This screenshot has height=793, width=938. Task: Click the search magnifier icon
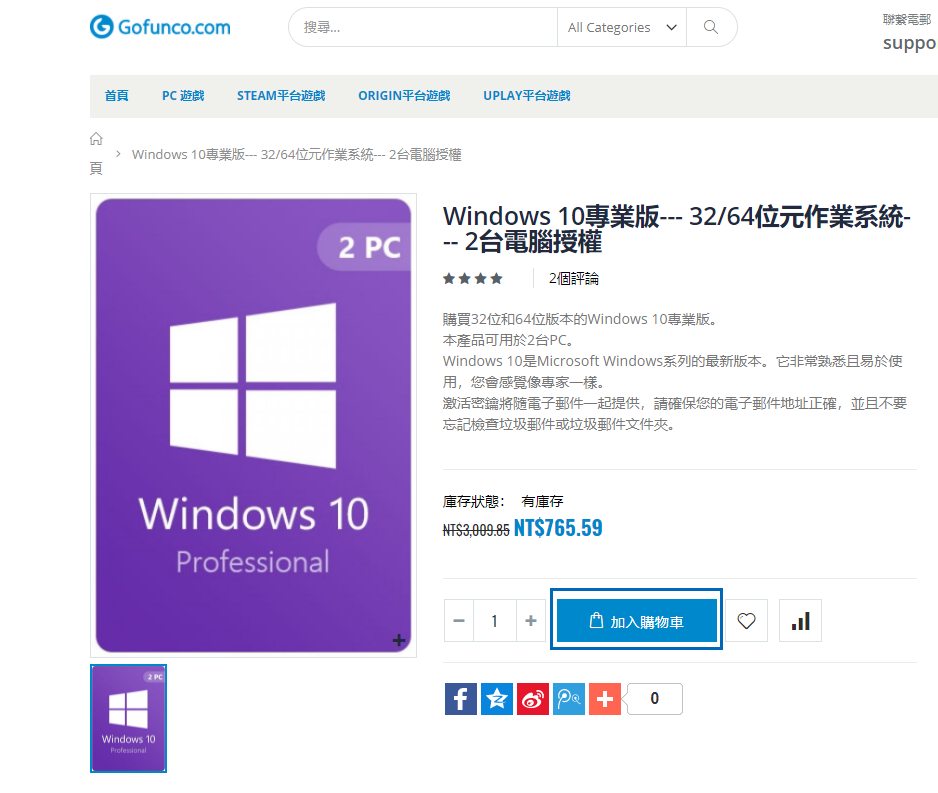click(x=711, y=27)
